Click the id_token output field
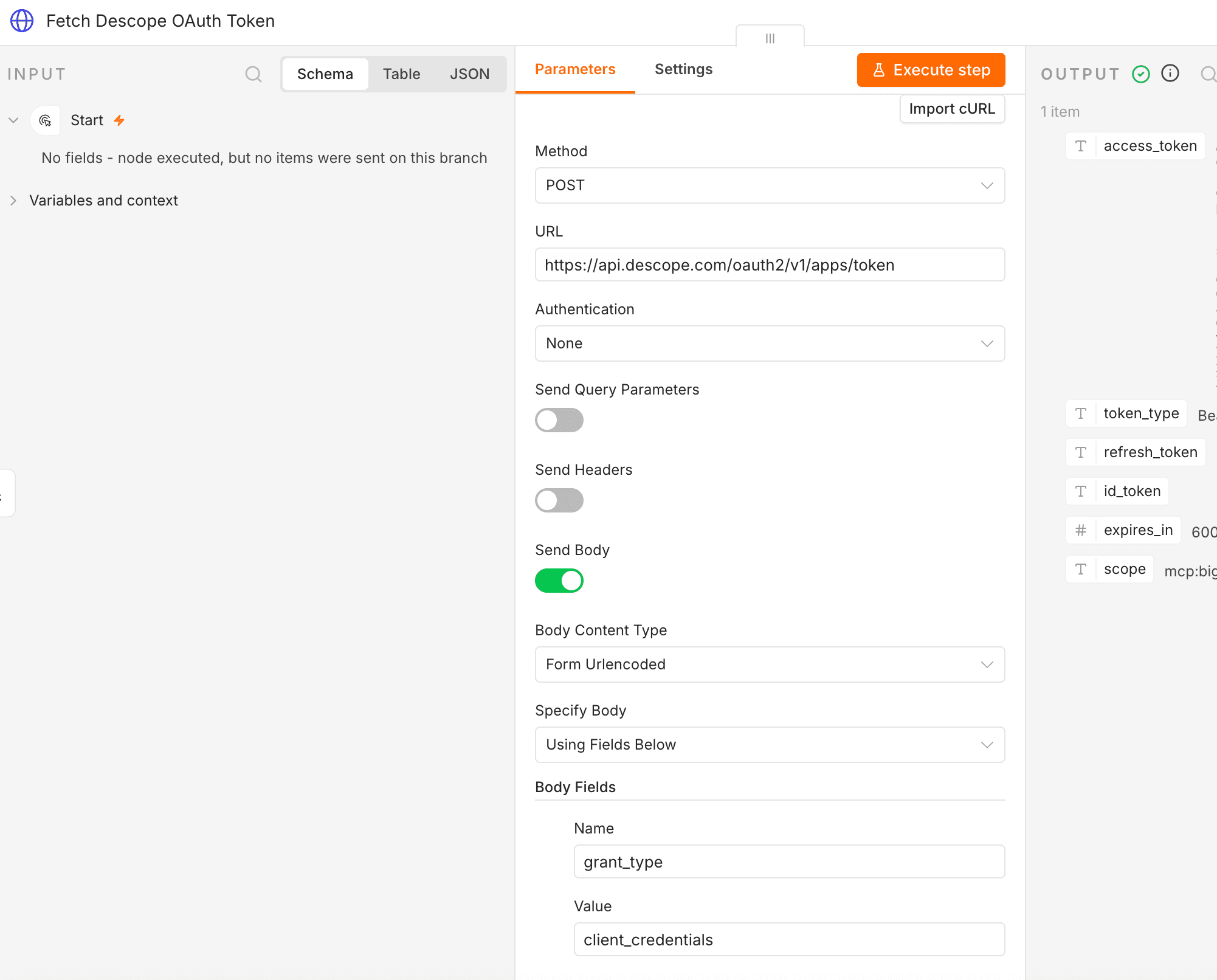The width and height of the screenshot is (1217, 980). click(x=1117, y=491)
